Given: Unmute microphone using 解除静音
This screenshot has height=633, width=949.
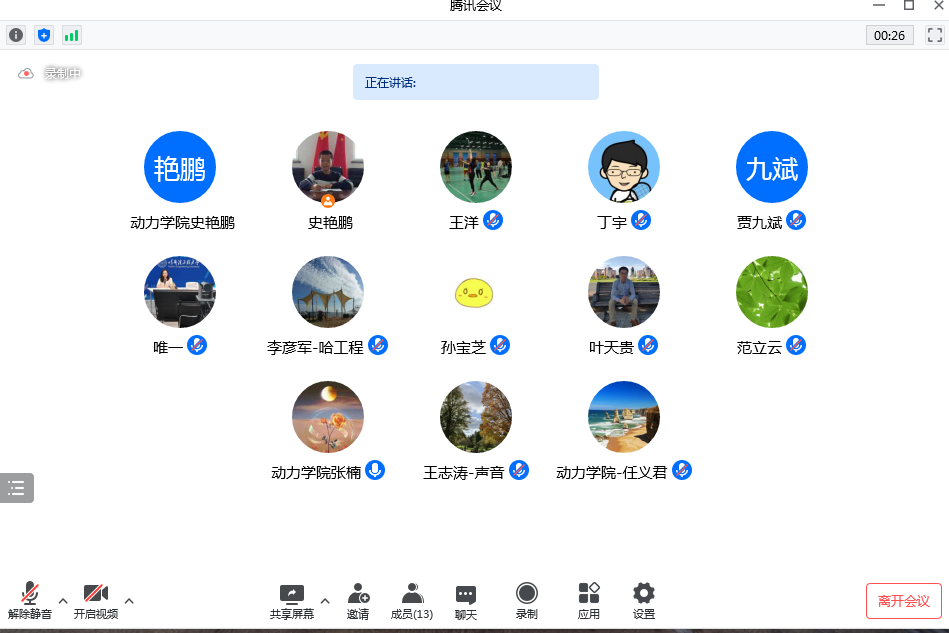Looking at the screenshot, I should (30, 601).
